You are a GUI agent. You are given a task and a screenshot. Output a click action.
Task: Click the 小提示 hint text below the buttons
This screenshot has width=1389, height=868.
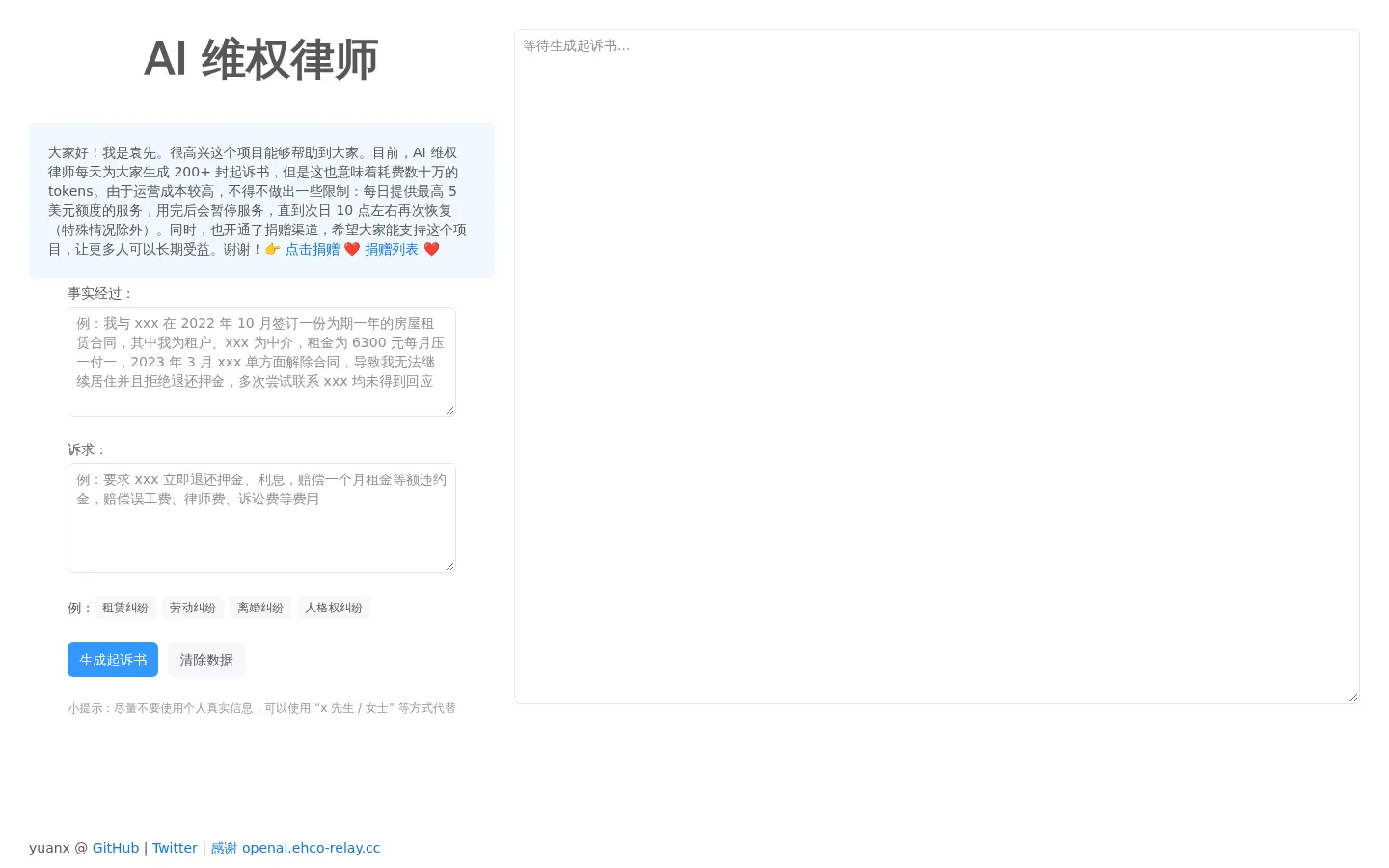pyautogui.click(x=261, y=708)
